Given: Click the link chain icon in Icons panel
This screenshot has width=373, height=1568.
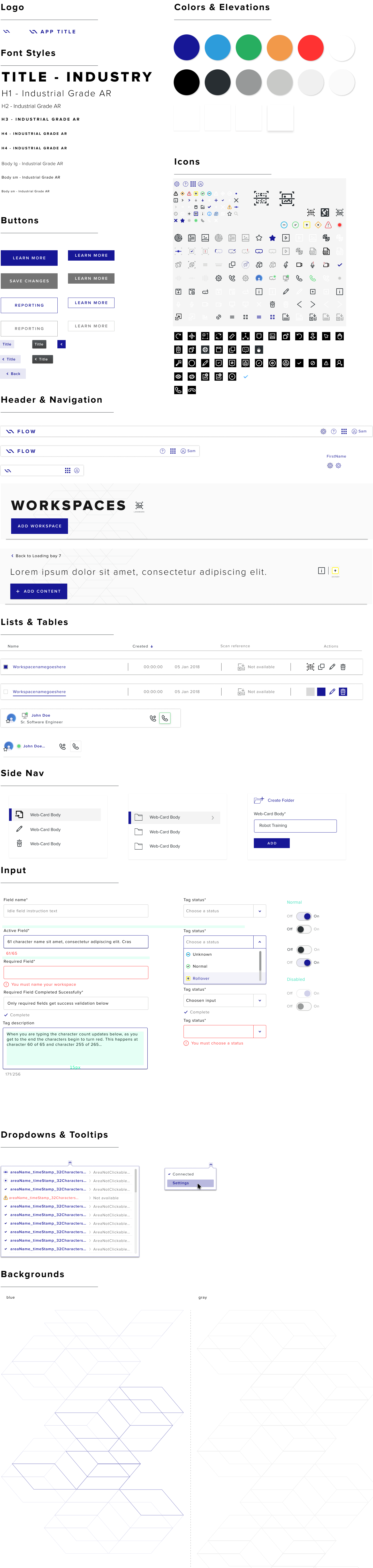Looking at the screenshot, I should [x=218, y=317].
